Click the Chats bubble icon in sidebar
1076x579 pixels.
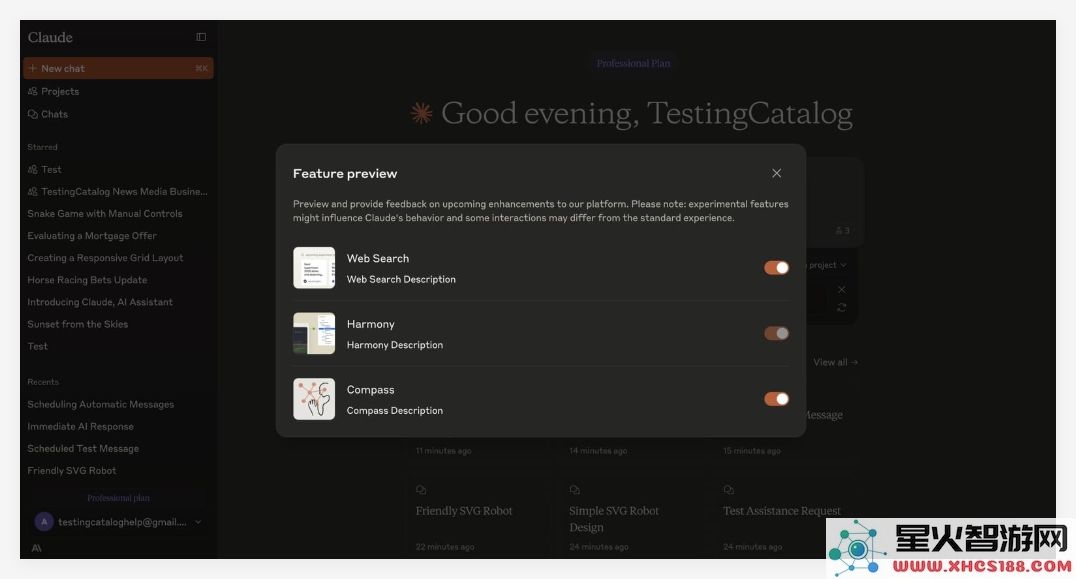[32, 114]
